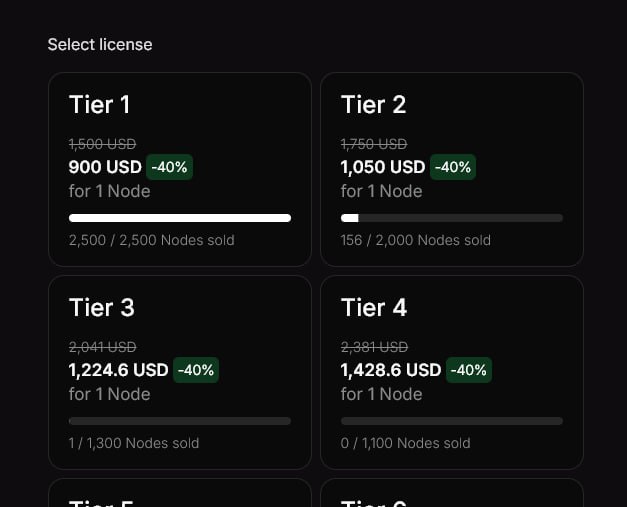Click the 900 USD price
The width and height of the screenshot is (627, 507).
105,167
